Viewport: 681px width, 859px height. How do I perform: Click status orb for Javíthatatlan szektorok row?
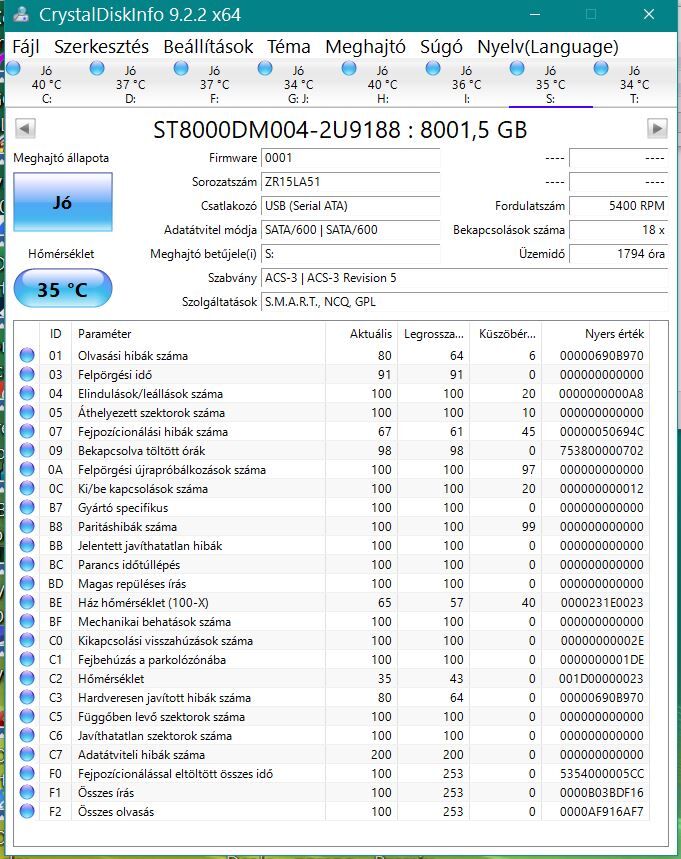27,735
